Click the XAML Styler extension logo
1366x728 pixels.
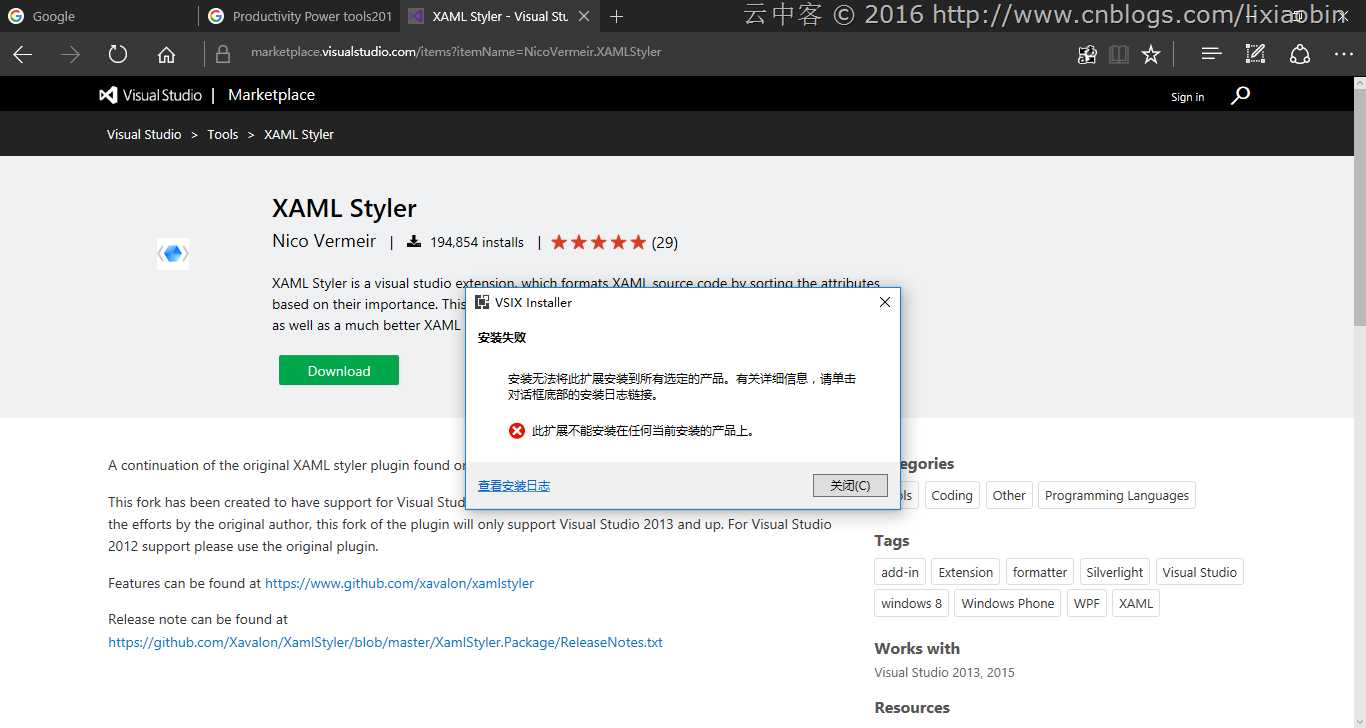(173, 254)
